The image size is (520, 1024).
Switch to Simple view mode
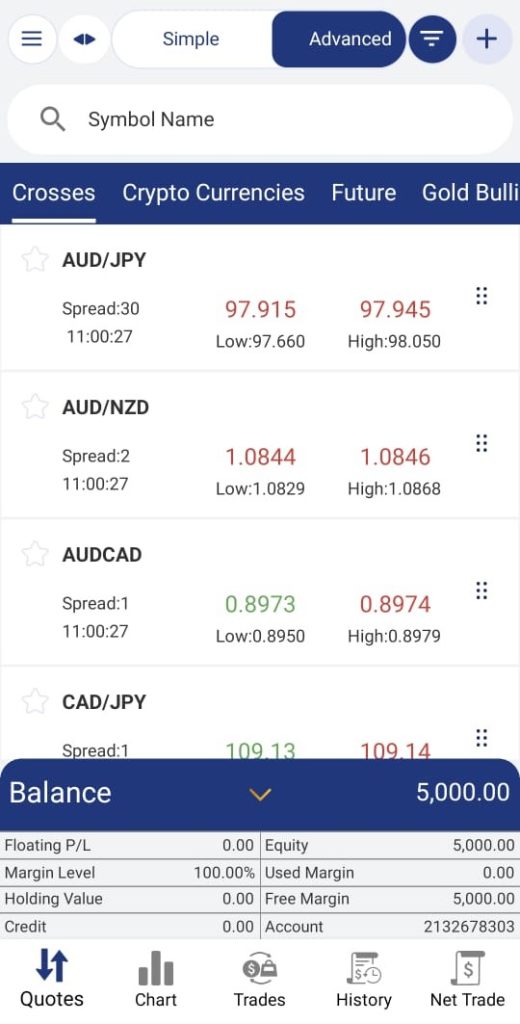191,39
